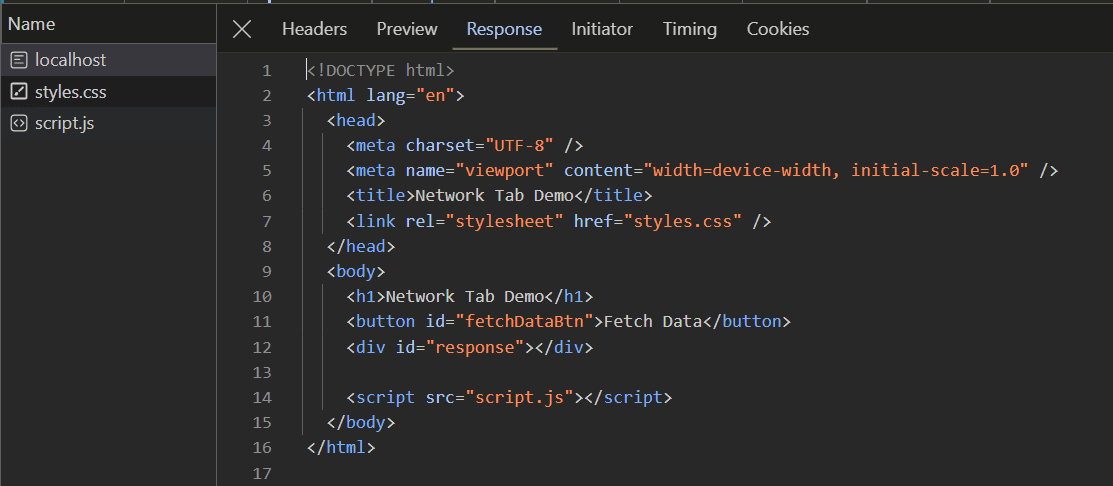
Task: Switch to the Preview tab
Action: (x=407, y=29)
